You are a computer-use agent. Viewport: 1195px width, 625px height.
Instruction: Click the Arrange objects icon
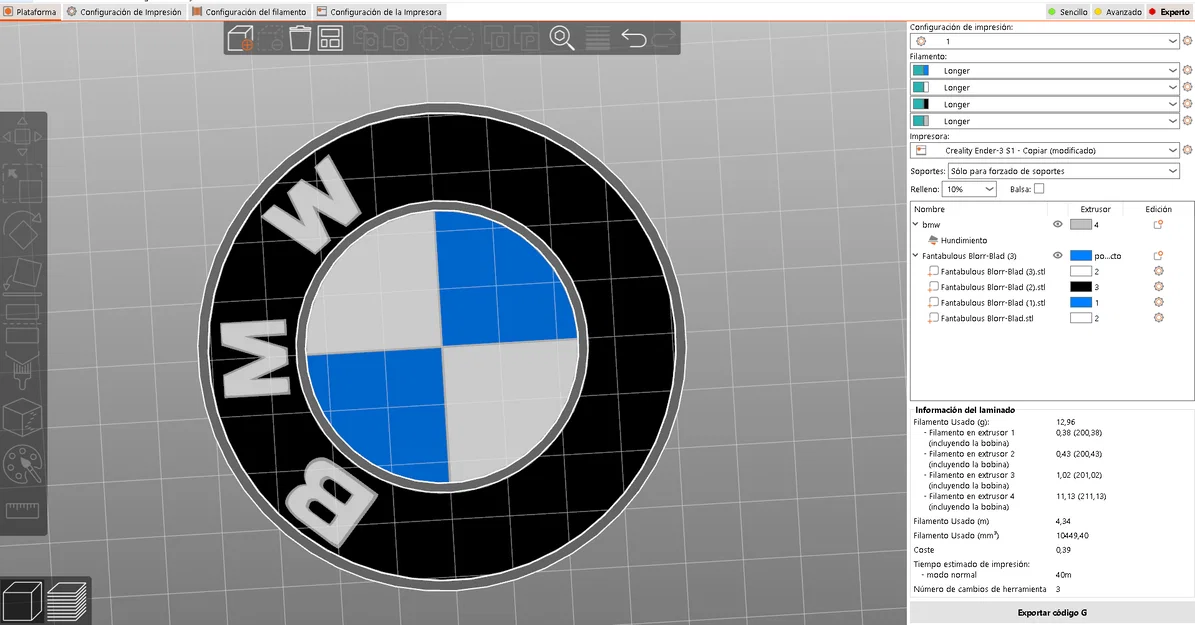[x=330, y=38]
